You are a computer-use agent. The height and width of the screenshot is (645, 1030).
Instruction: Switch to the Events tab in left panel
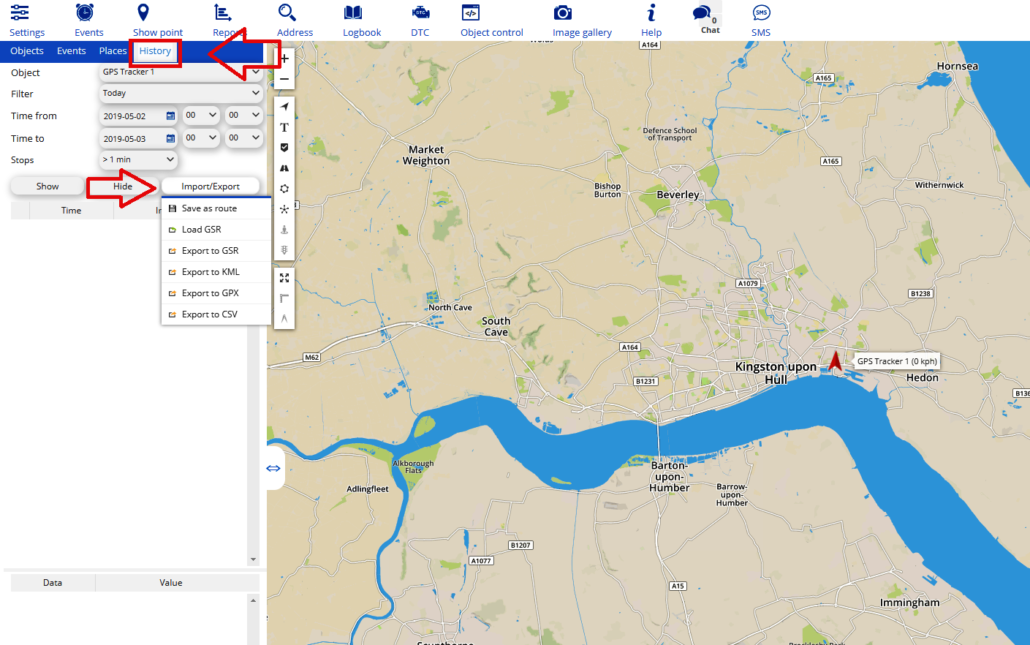[x=71, y=51]
